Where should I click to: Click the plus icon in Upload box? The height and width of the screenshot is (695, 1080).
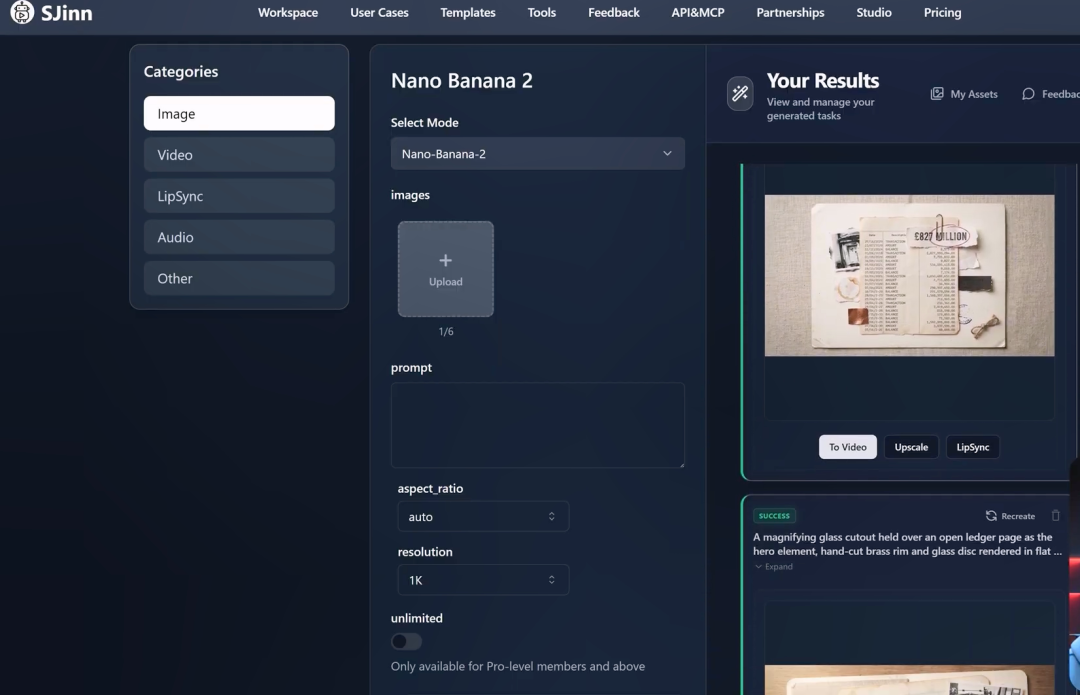pos(446,260)
